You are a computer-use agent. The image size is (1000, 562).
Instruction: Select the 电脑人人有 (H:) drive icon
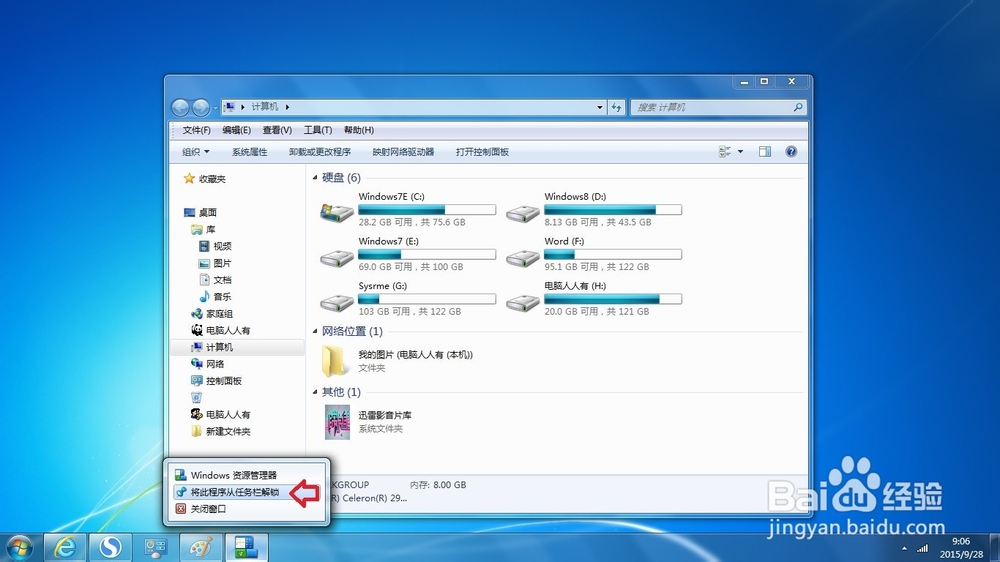click(x=522, y=302)
